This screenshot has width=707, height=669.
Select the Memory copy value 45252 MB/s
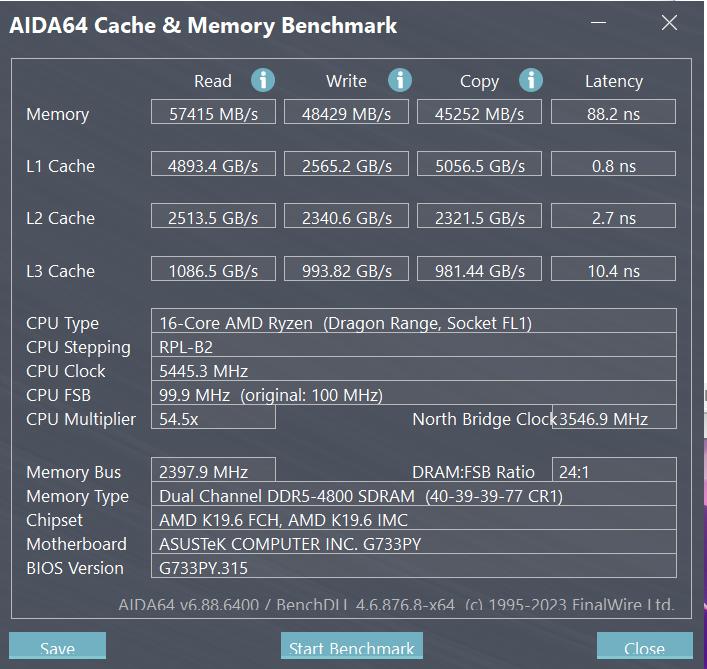pos(479,112)
